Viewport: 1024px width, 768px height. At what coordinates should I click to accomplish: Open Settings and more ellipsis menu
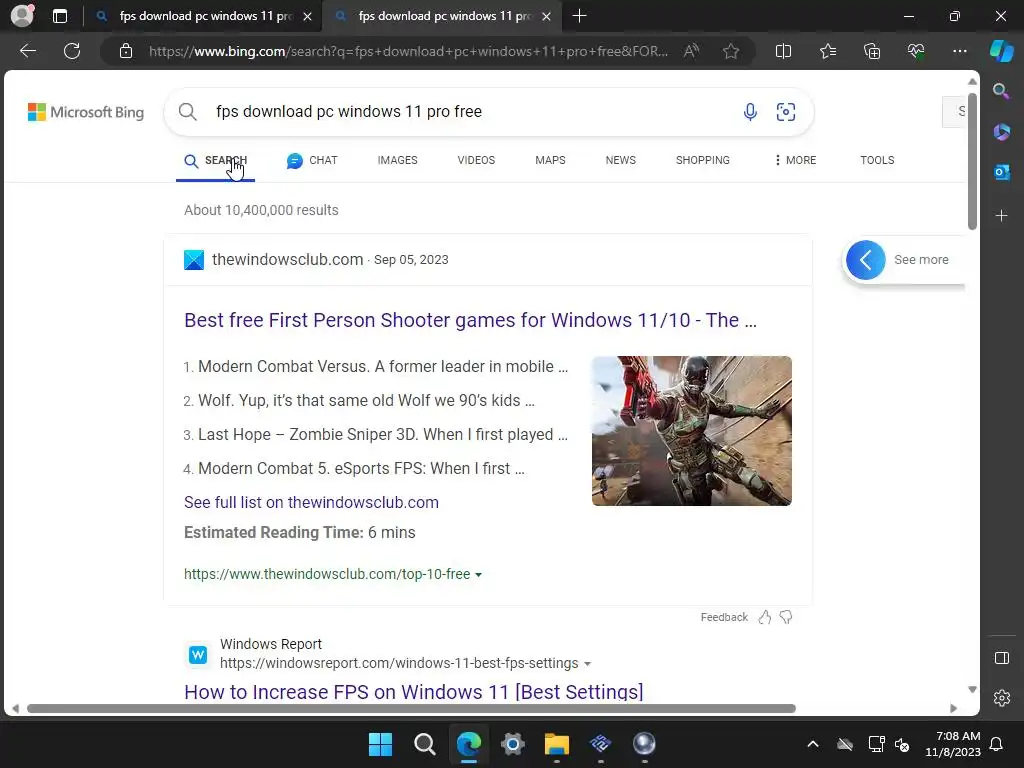click(x=959, y=51)
